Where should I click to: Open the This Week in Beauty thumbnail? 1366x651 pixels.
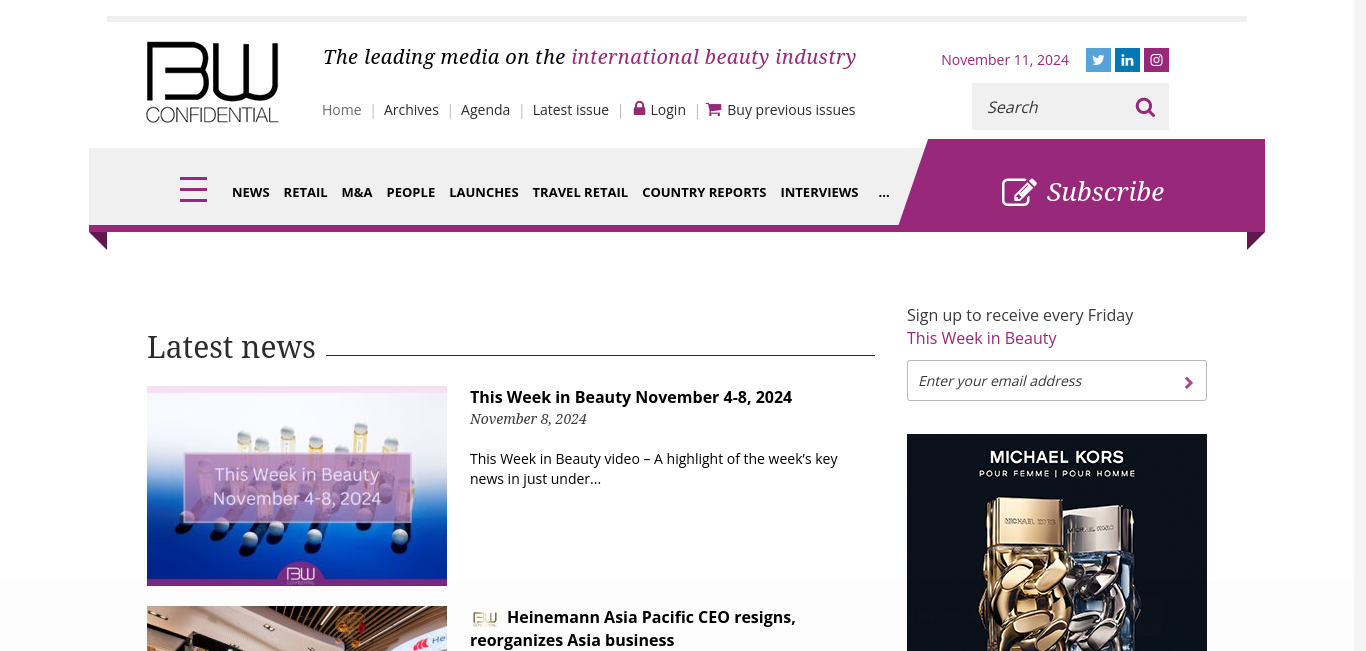(297, 486)
